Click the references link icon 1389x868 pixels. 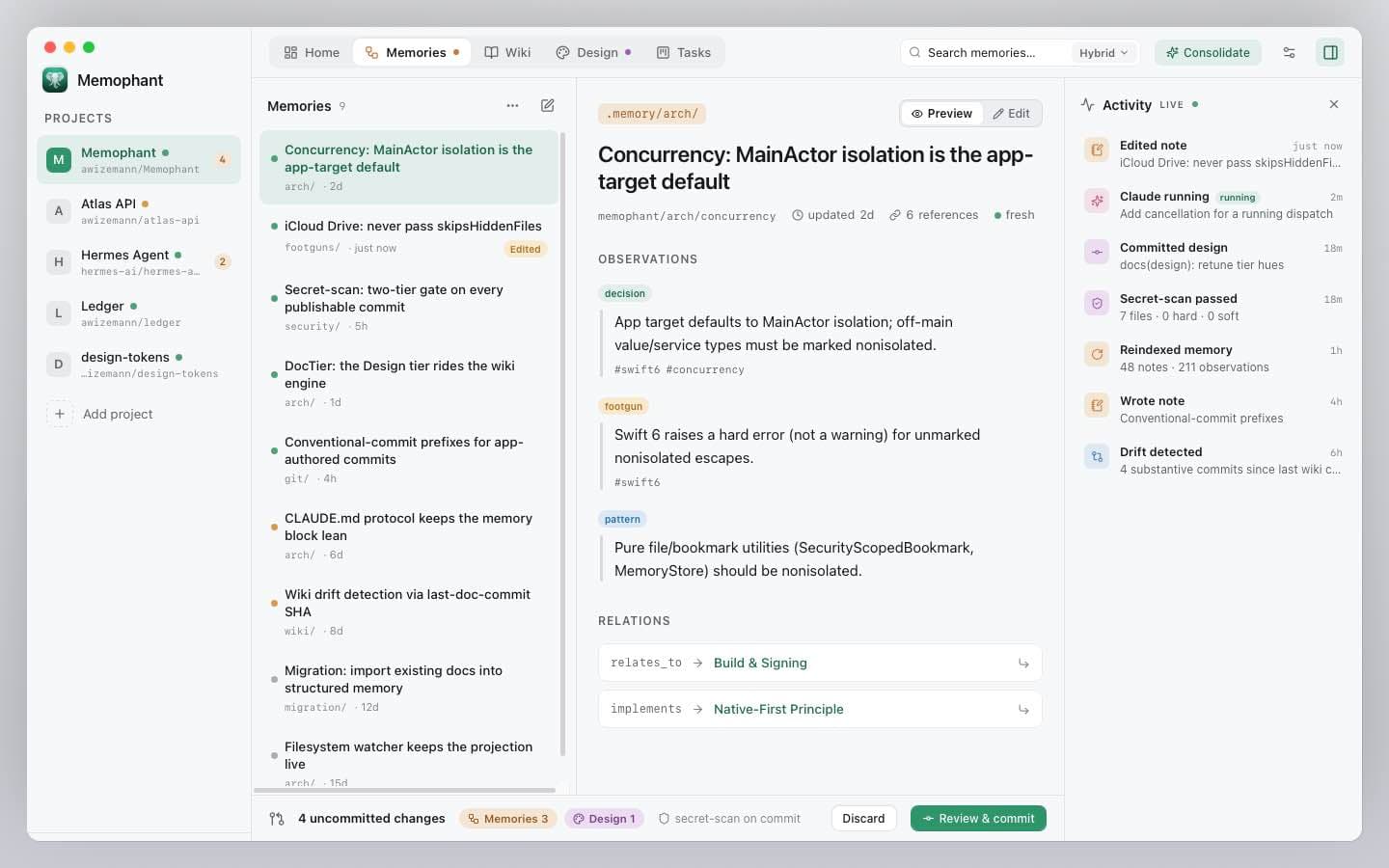coord(895,215)
